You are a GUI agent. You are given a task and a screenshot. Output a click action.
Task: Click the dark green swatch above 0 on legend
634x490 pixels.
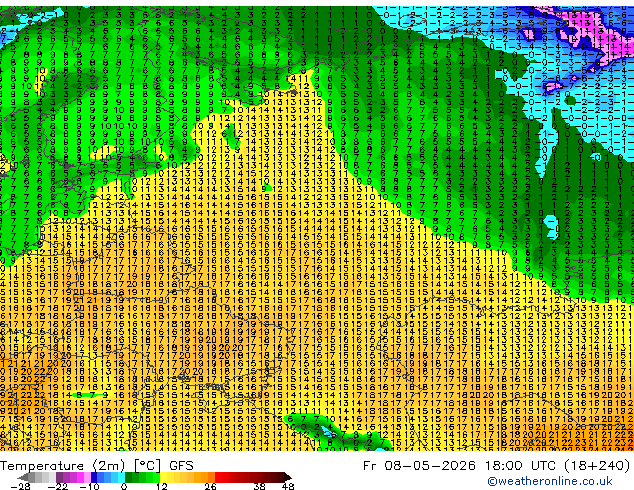coord(129,477)
